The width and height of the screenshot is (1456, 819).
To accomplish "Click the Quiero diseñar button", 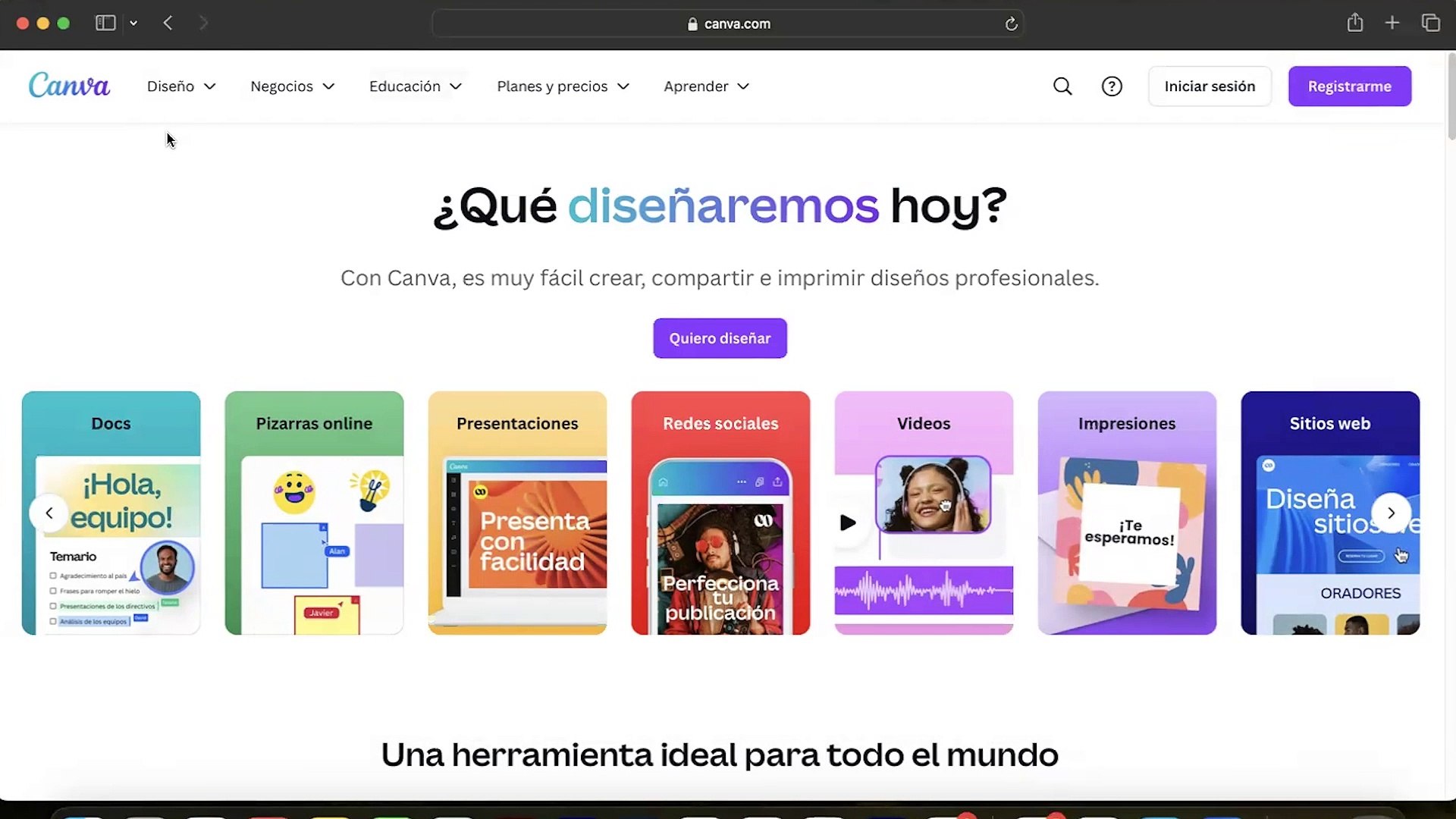I will point(720,338).
